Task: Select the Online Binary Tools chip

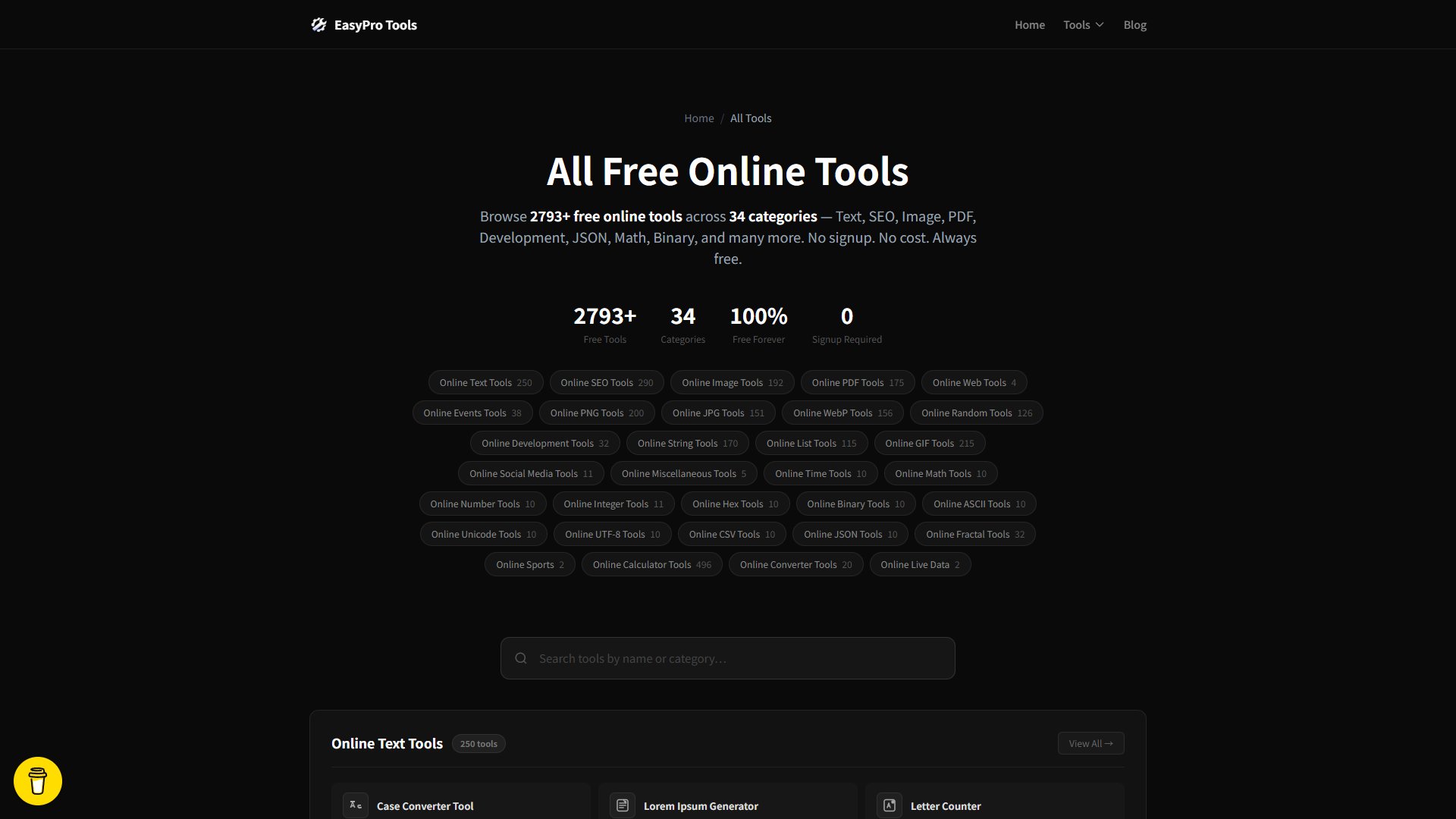Action: pos(856,504)
